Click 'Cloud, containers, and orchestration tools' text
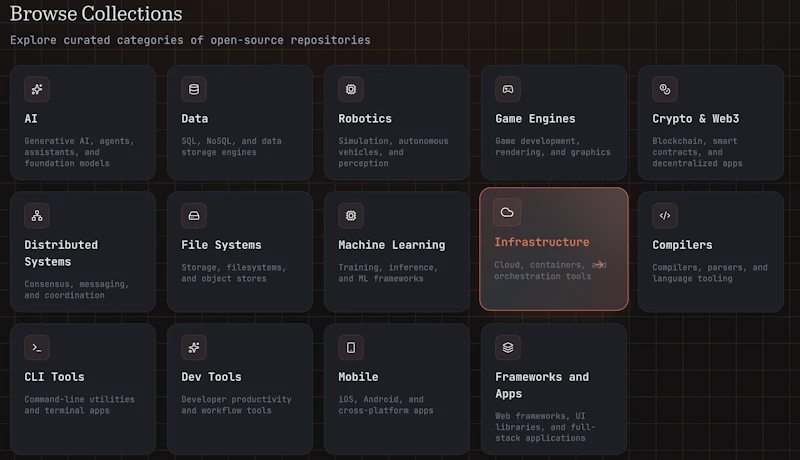Image resolution: width=800 pixels, height=460 pixels. [x=550, y=270]
